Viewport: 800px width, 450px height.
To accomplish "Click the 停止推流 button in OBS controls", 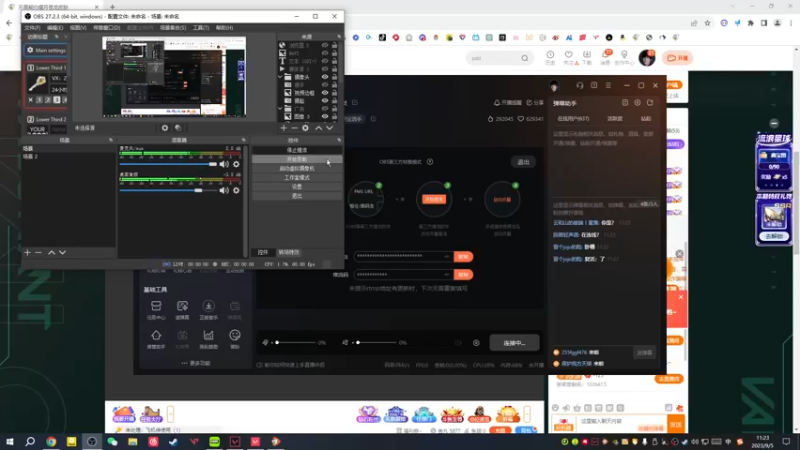I will tap(297, 150).
